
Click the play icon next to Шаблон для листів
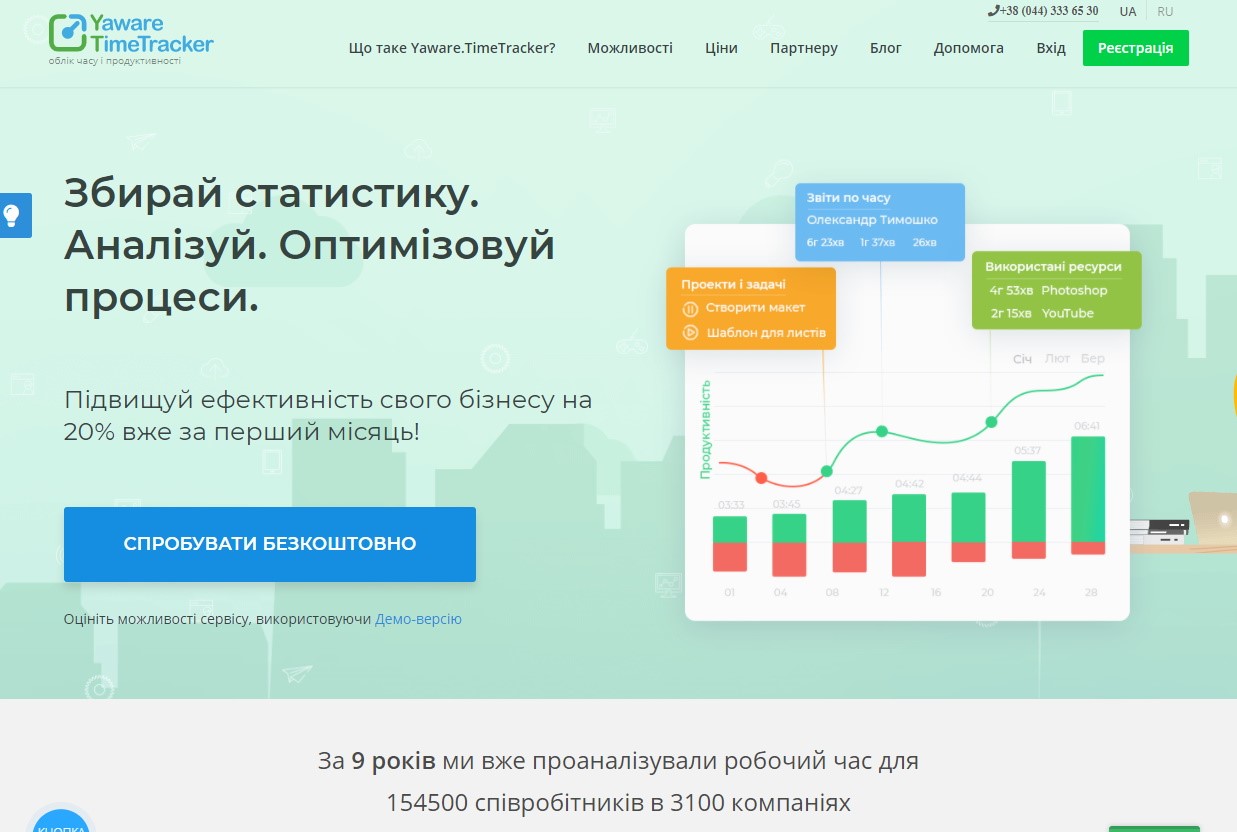690,333
